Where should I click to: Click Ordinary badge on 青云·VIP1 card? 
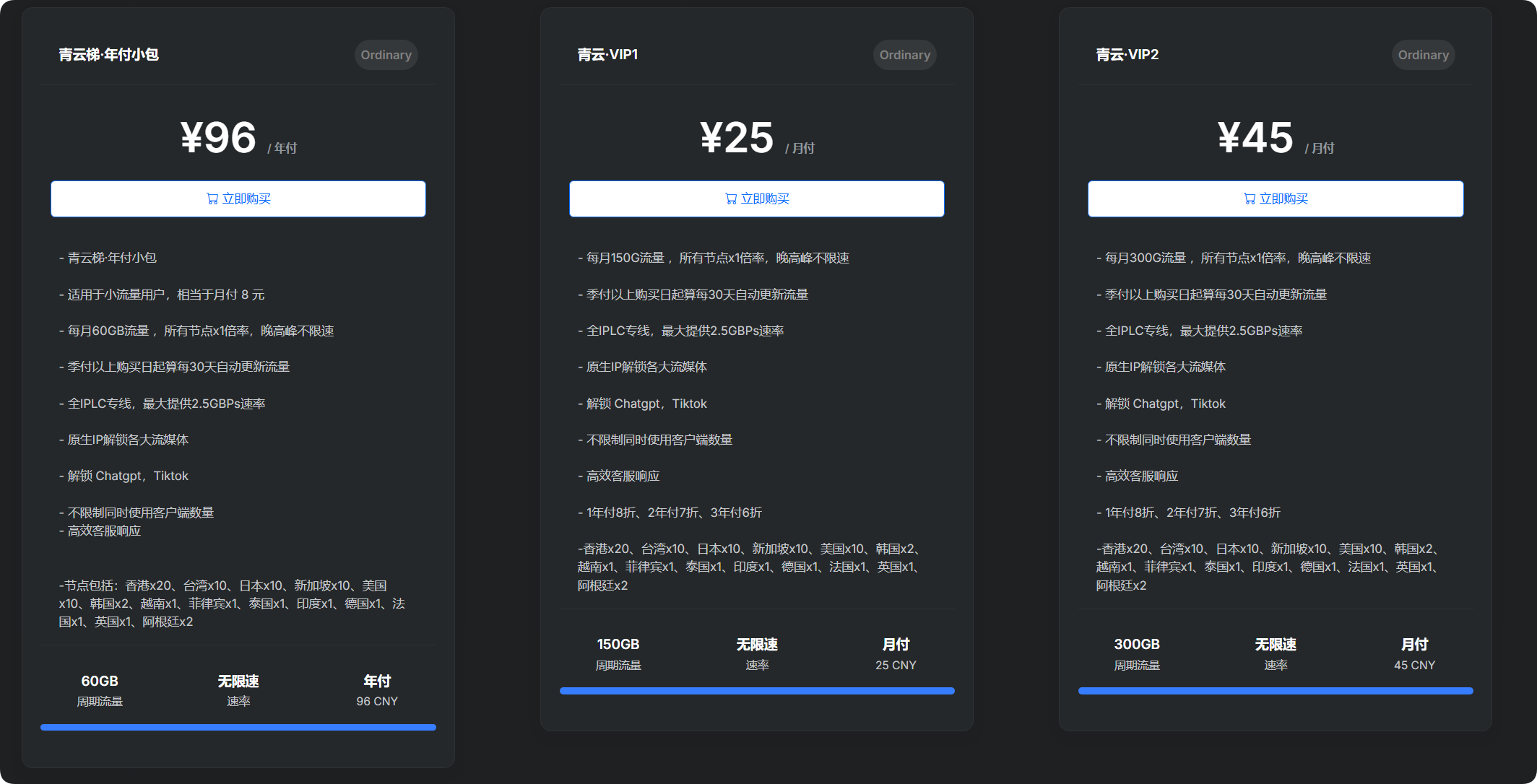(x=904, y=55)
